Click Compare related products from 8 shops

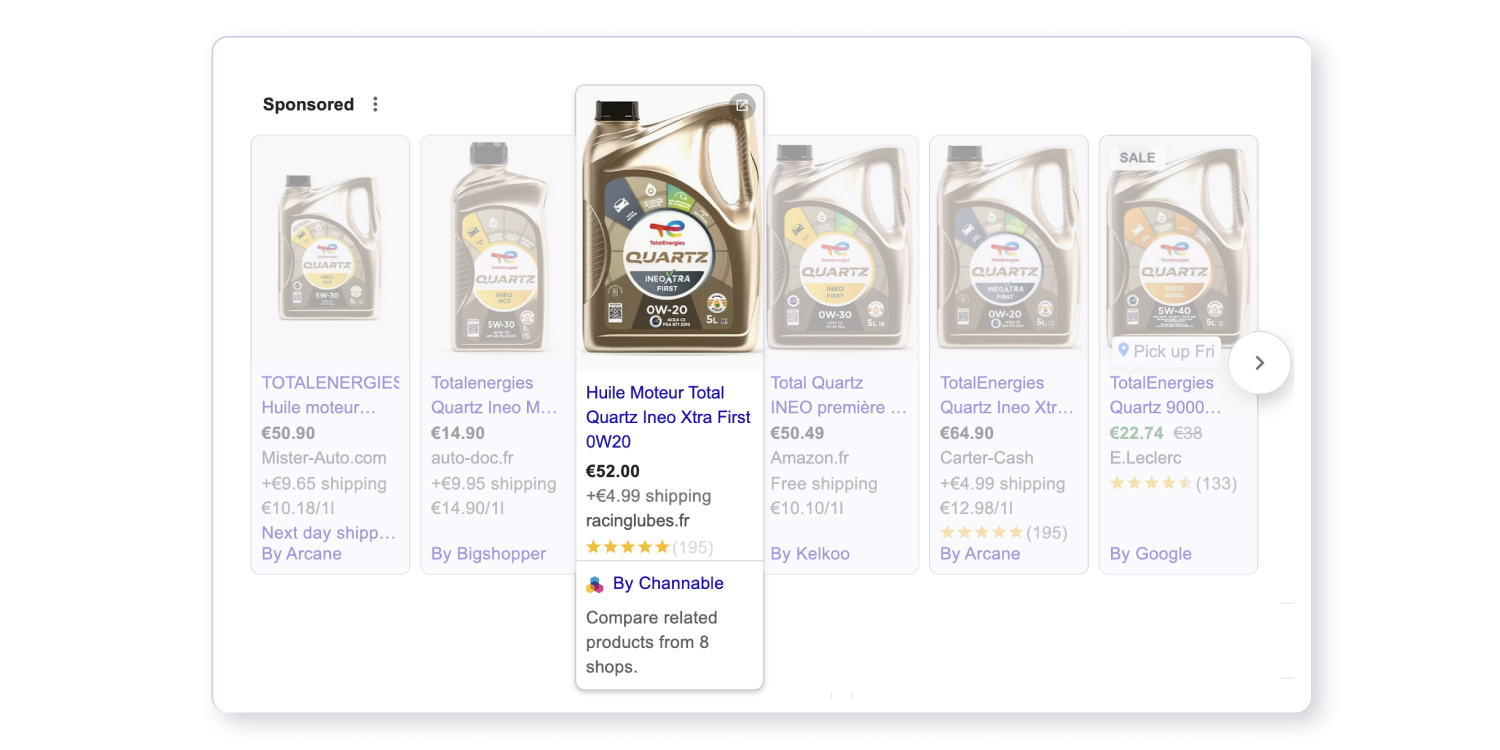coord(652,642)
